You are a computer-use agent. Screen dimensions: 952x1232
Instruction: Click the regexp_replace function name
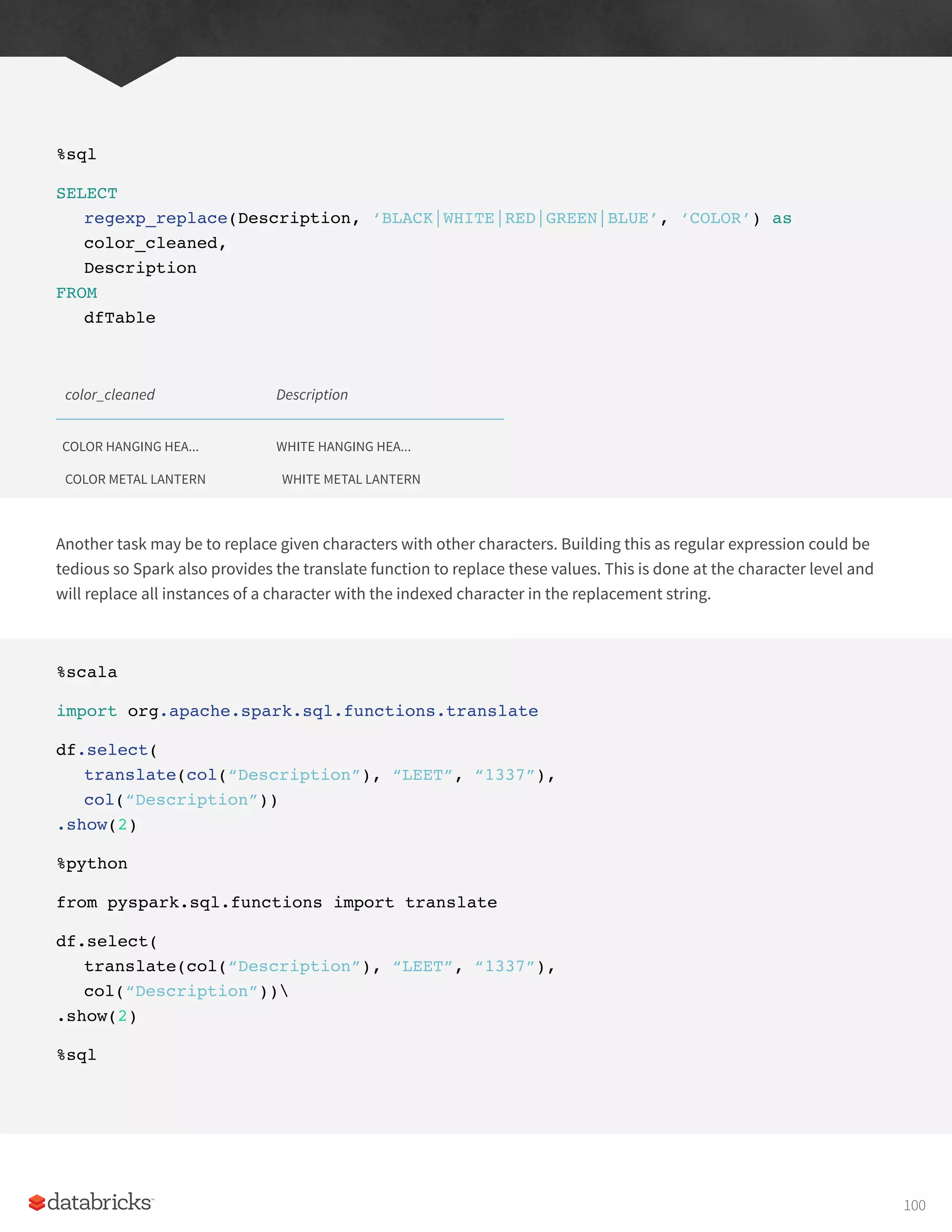(156, 219)
